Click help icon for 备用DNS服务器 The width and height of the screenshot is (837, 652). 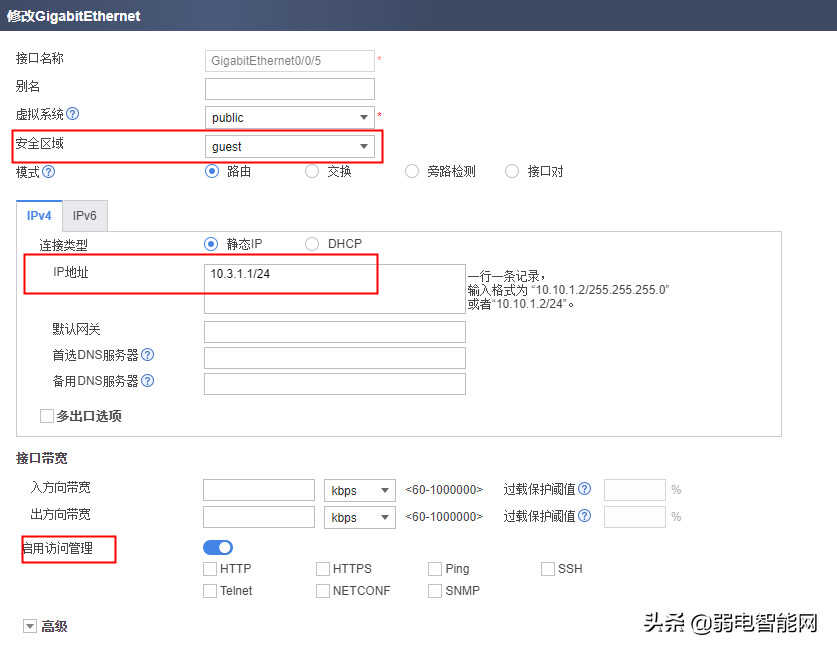point(147,381)
